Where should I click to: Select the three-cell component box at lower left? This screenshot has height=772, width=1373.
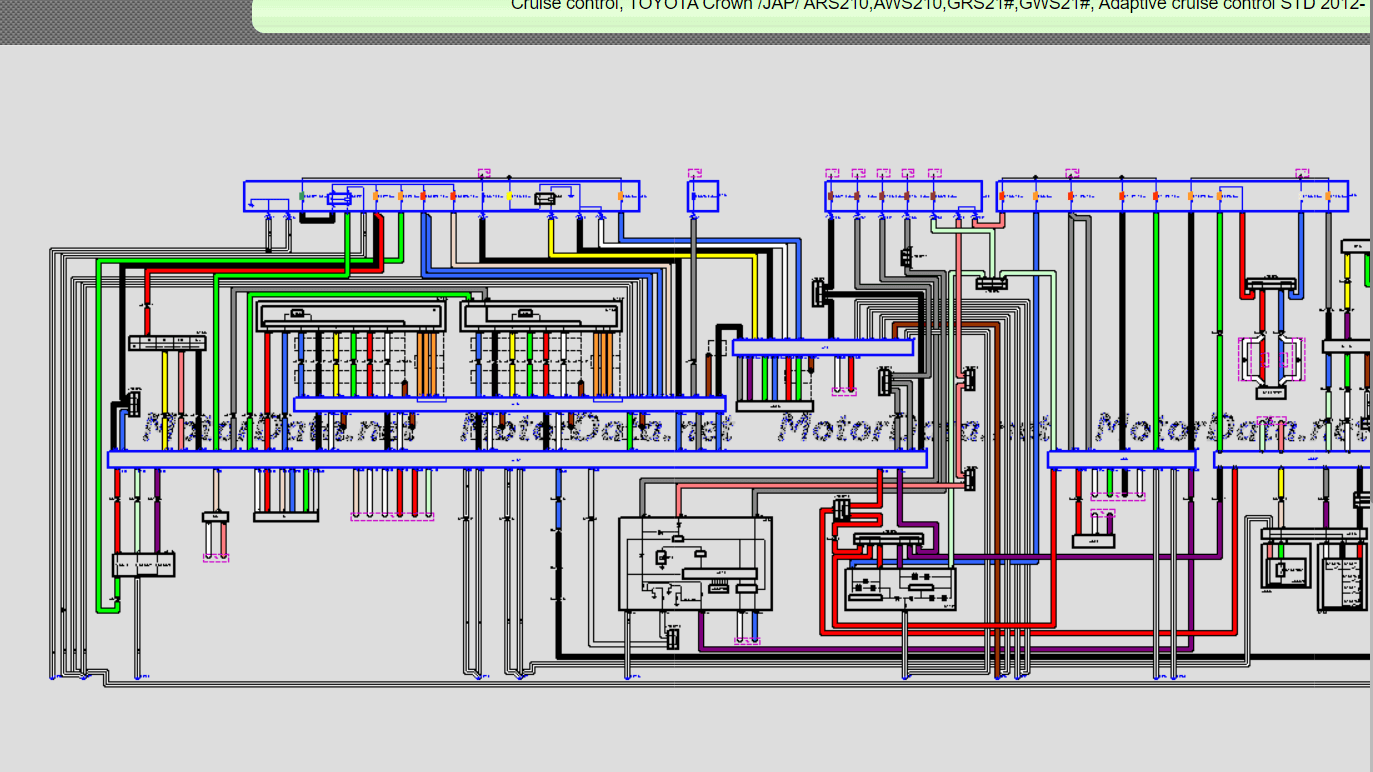point(143,565)
